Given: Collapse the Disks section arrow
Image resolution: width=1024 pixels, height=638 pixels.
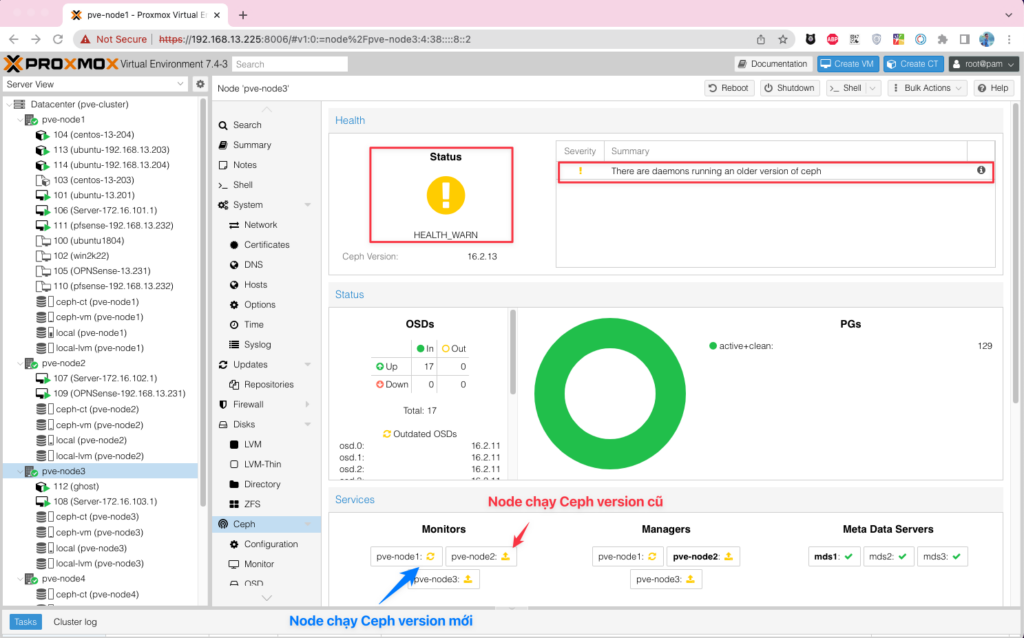Looking at the screenshot, I should (308, 424).
